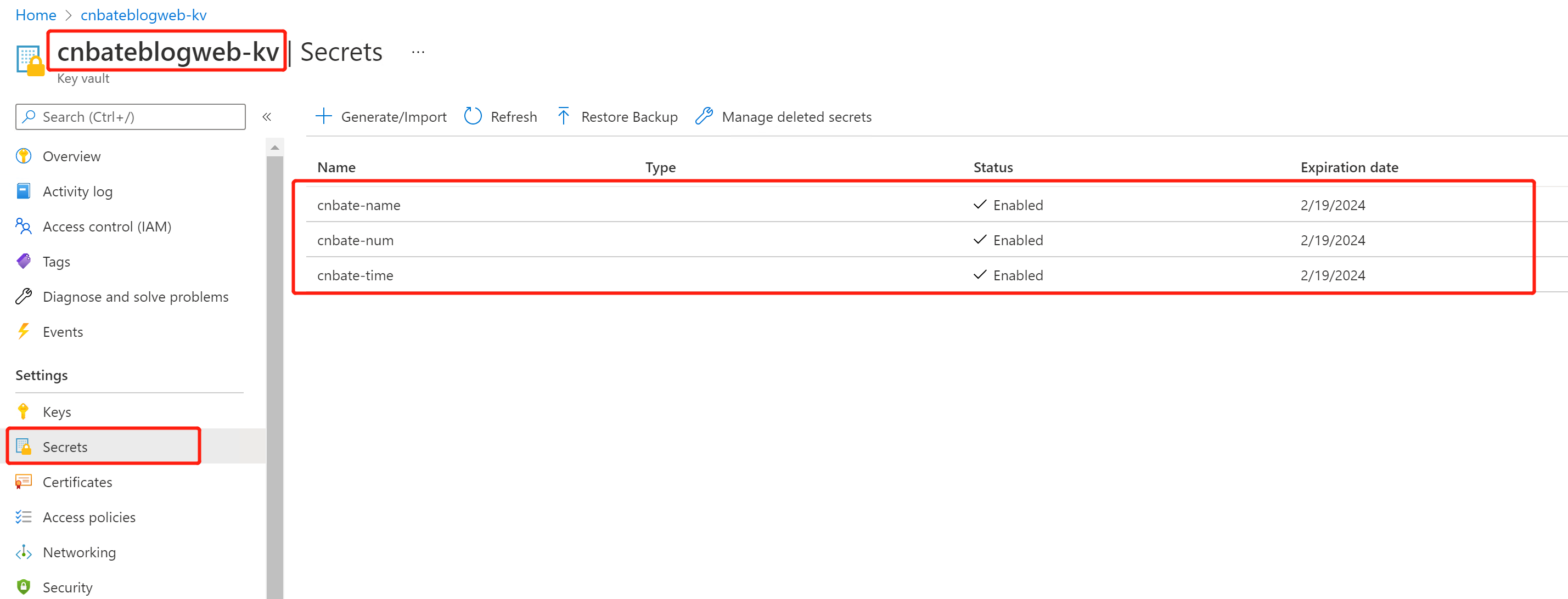Viewport: 1568px width, 599px height.
Task: Click the Activity log notebook icon
Action: click(24, 191)
